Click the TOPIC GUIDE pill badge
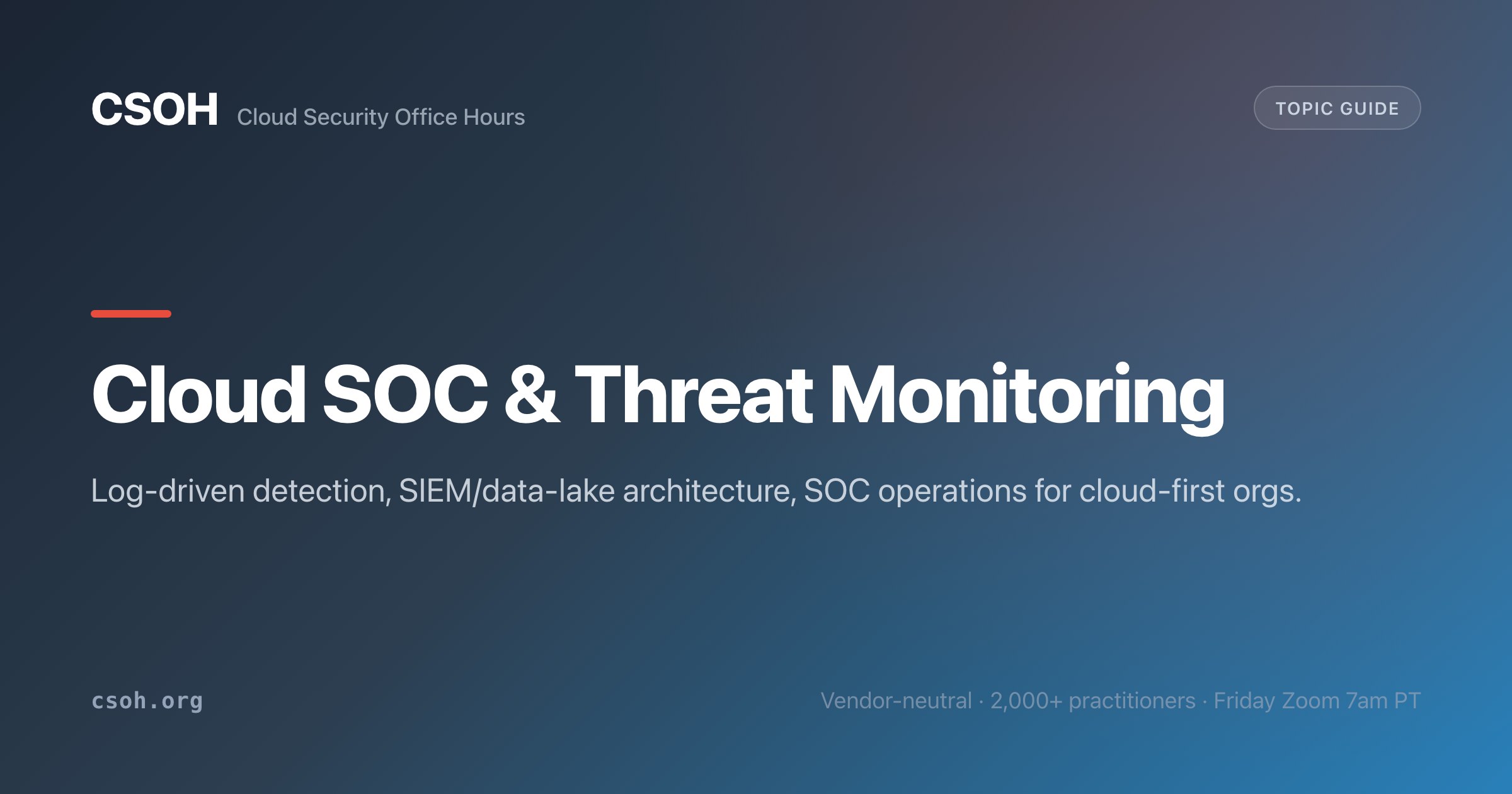 [x=1337, y=108]
